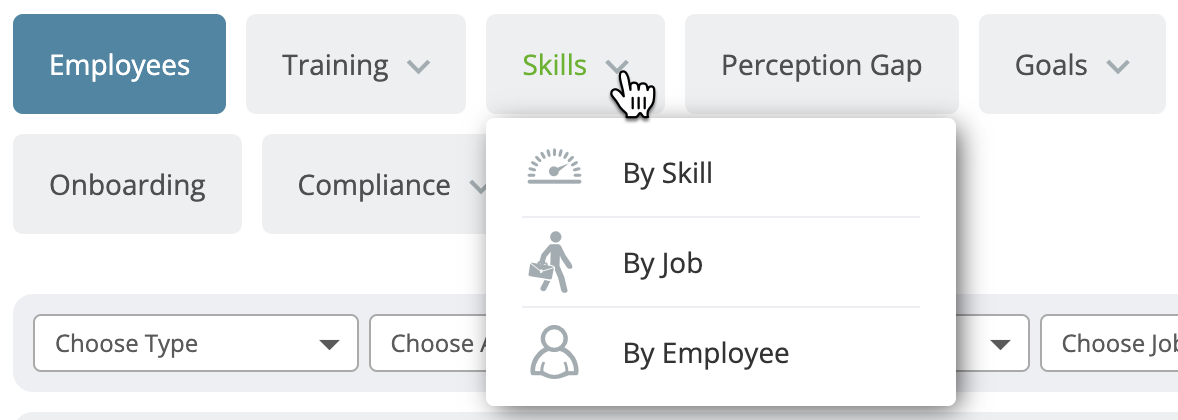Viewport: 1178px width, 420px height.
Task: Expand the Compliance dropdown chevron
Action: (x=479, y=186)
